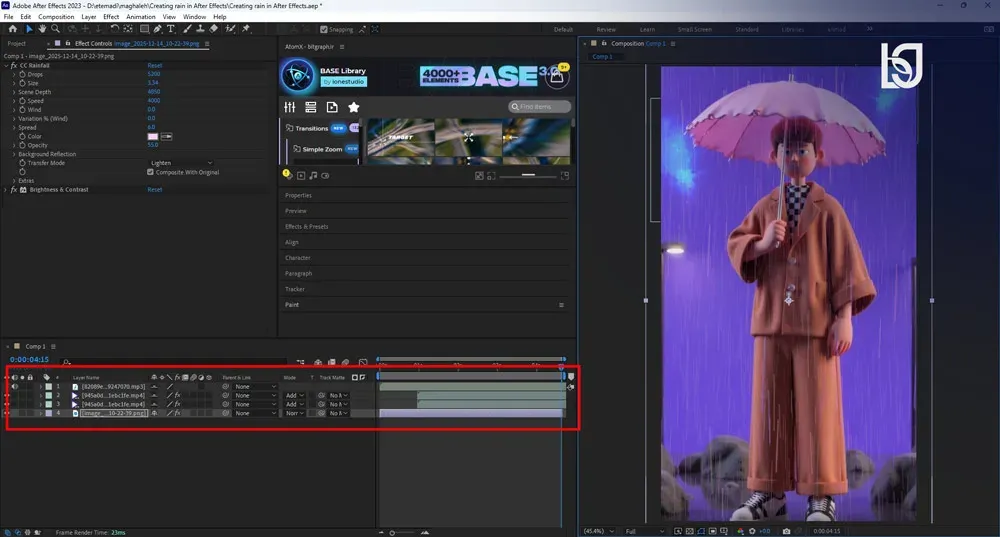
Task: Open the Effects & Presets panel
Action: coord(307,226)
